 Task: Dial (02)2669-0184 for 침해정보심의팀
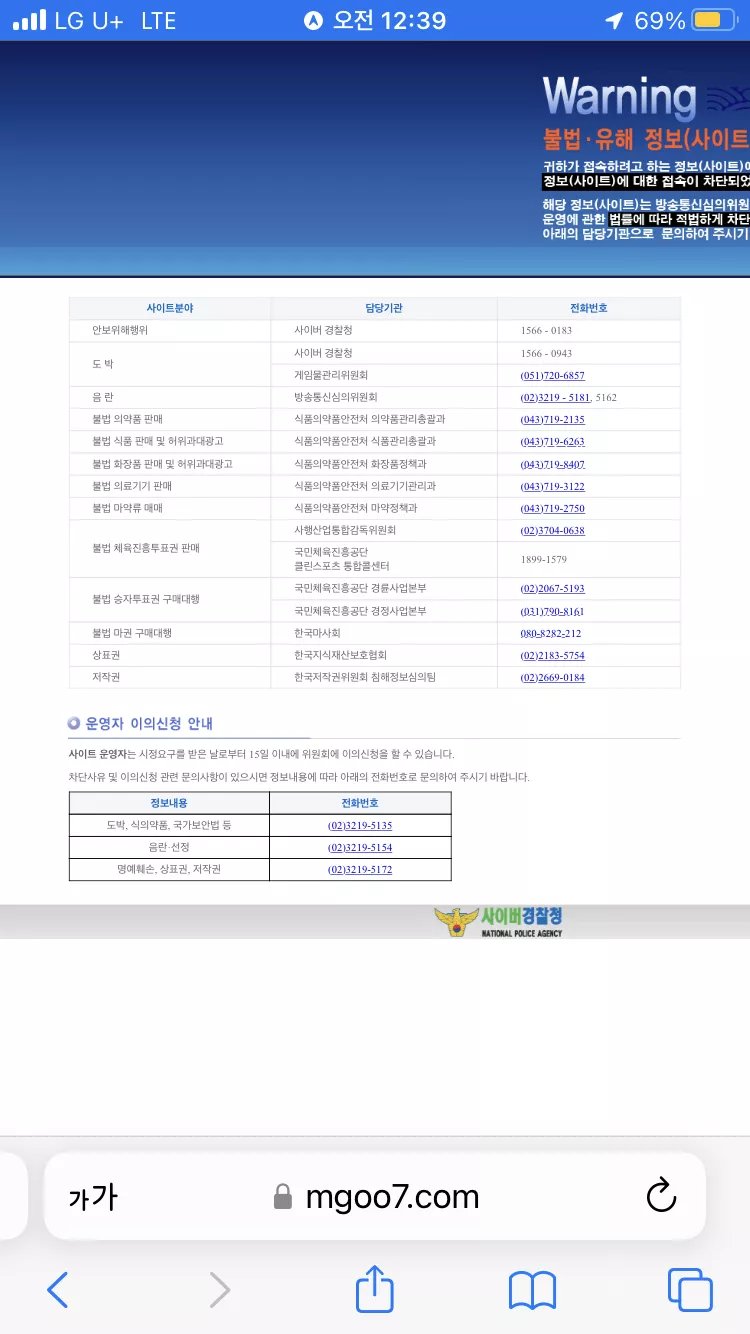552,678
